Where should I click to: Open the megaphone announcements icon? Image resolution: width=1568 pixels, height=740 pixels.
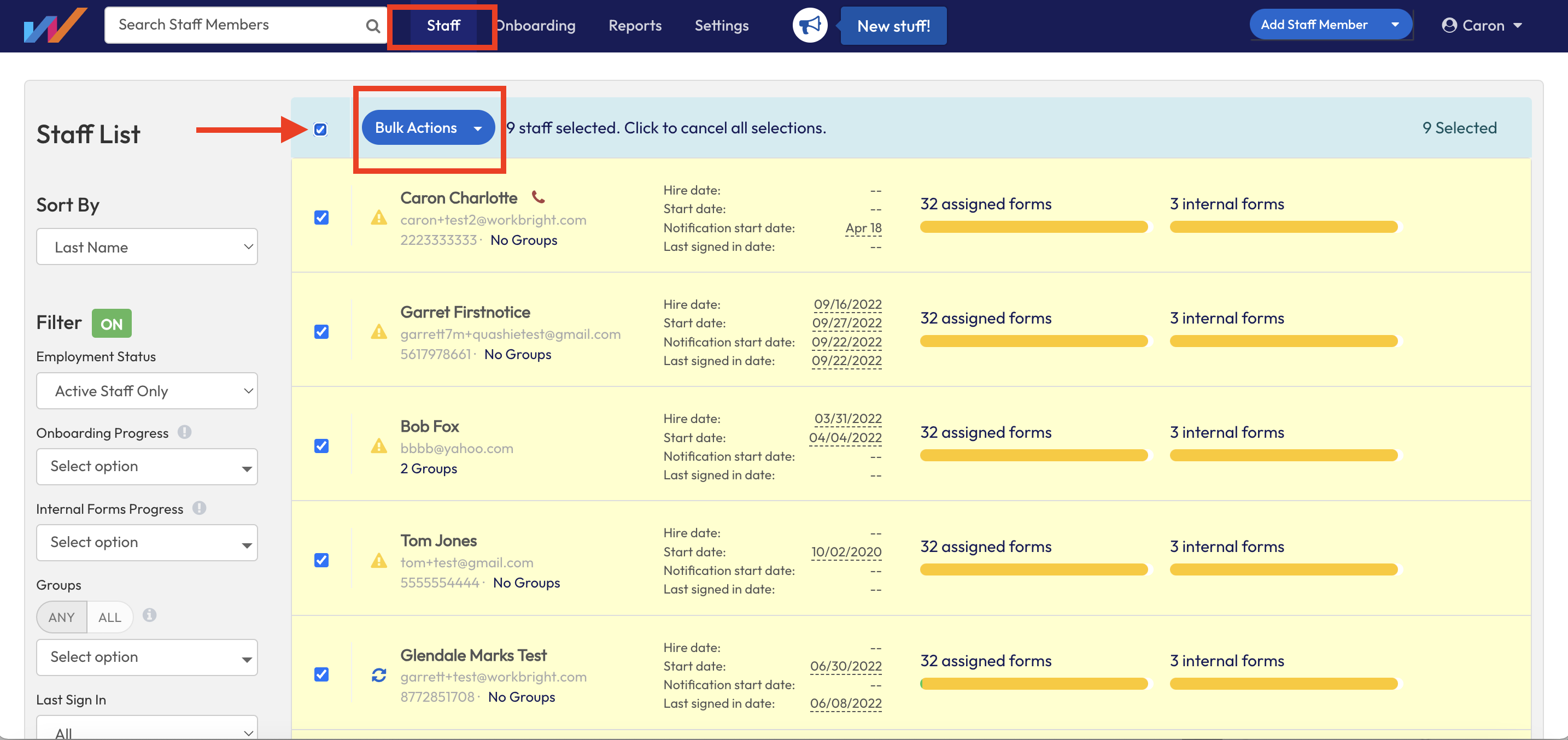(x=809, y=25)
